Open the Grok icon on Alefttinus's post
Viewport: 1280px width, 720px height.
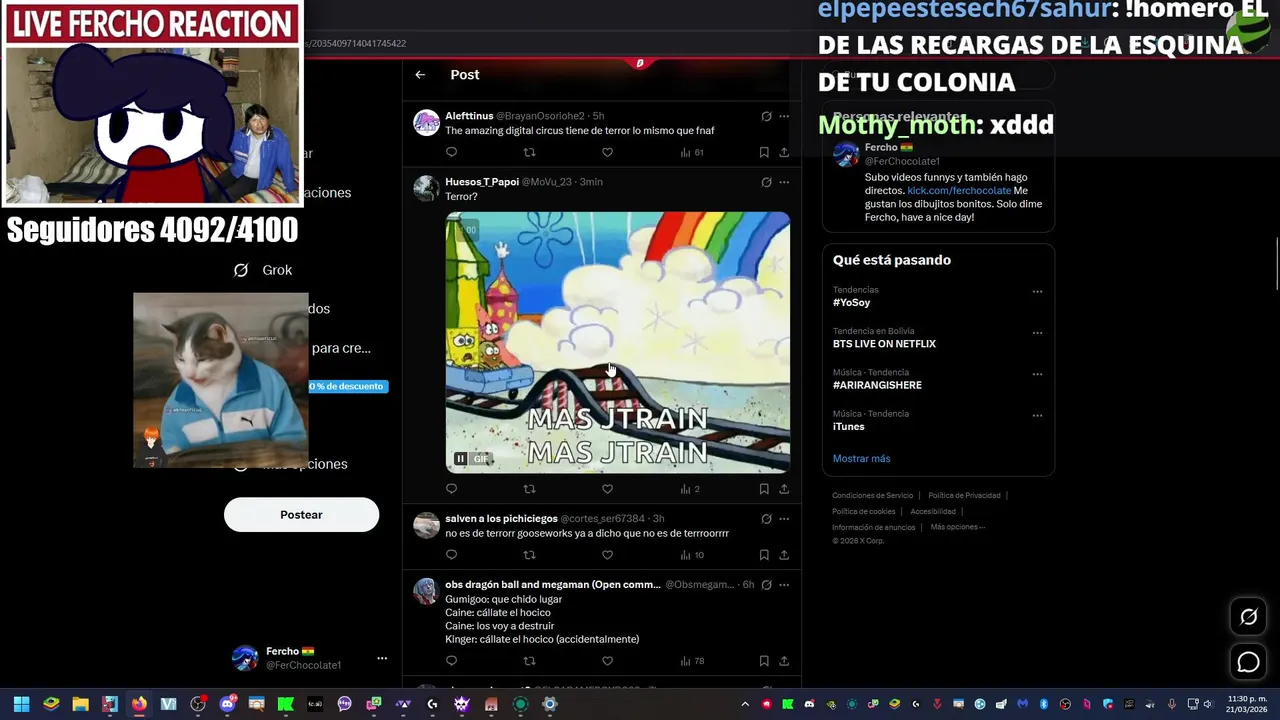(x=766, y=116)
